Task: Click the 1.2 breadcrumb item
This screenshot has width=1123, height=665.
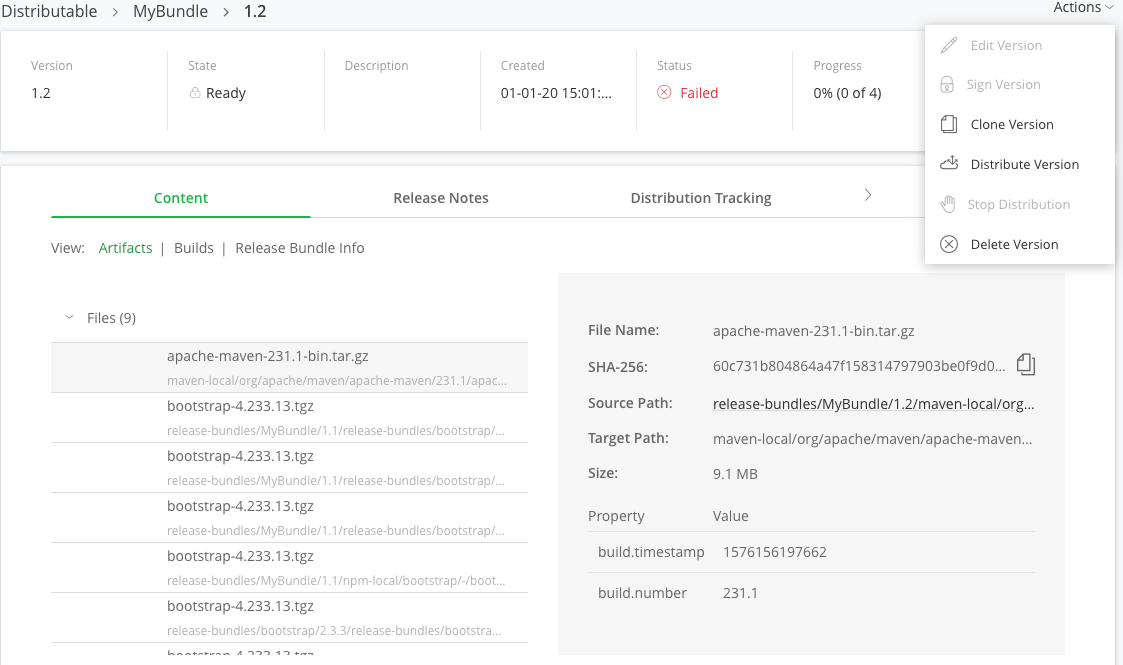Action: (255, 11)
